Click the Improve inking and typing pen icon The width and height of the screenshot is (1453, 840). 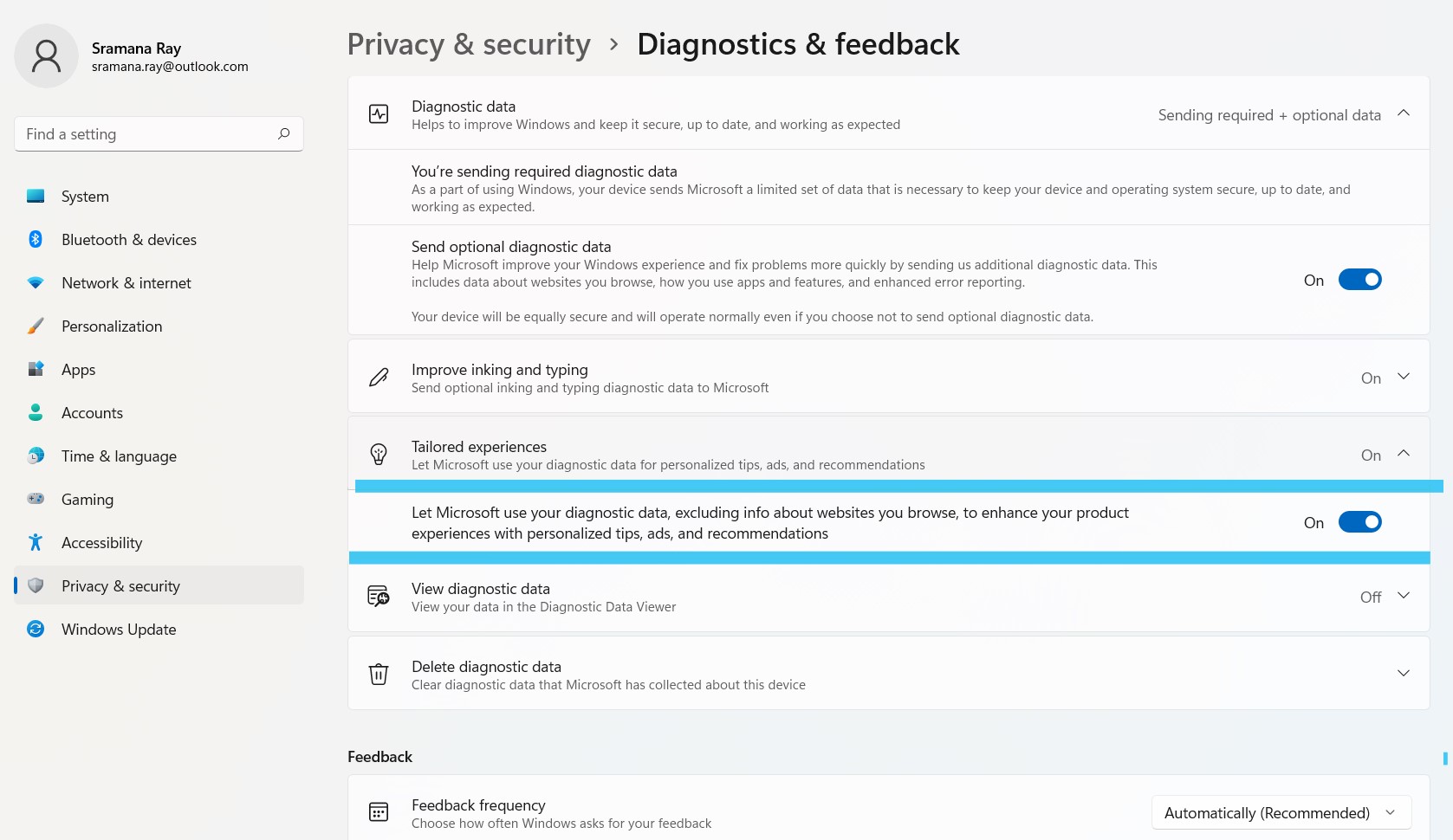point(379,378)
